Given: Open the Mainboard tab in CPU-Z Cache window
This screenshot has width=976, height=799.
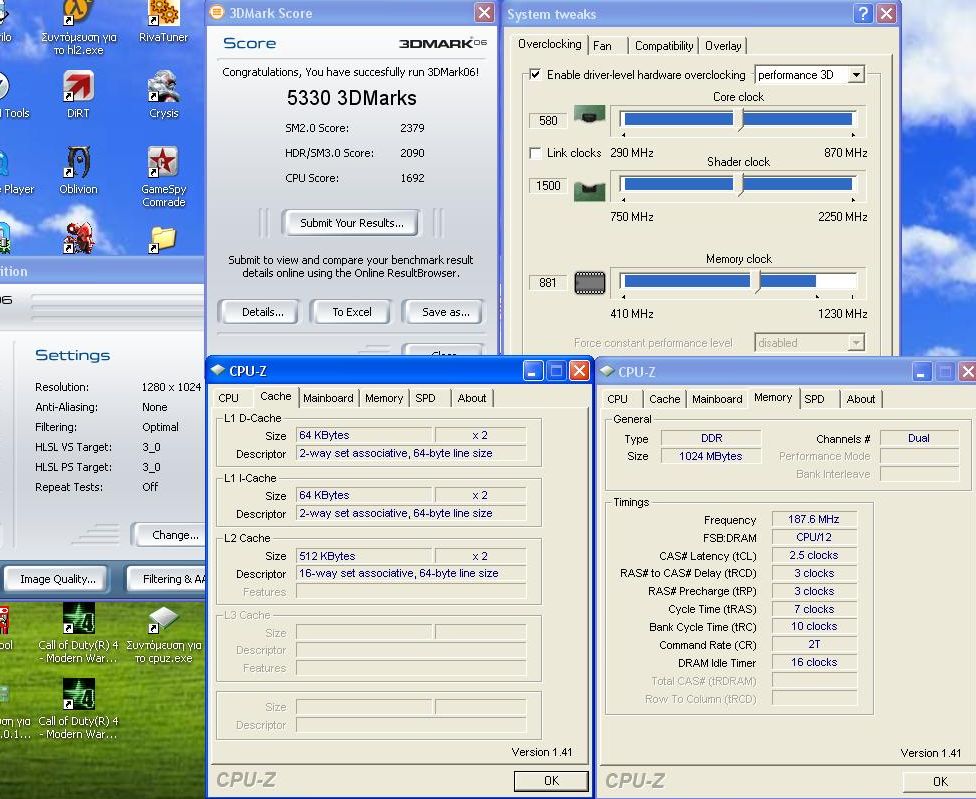Looking at the screenshot, I should point(328,398).
